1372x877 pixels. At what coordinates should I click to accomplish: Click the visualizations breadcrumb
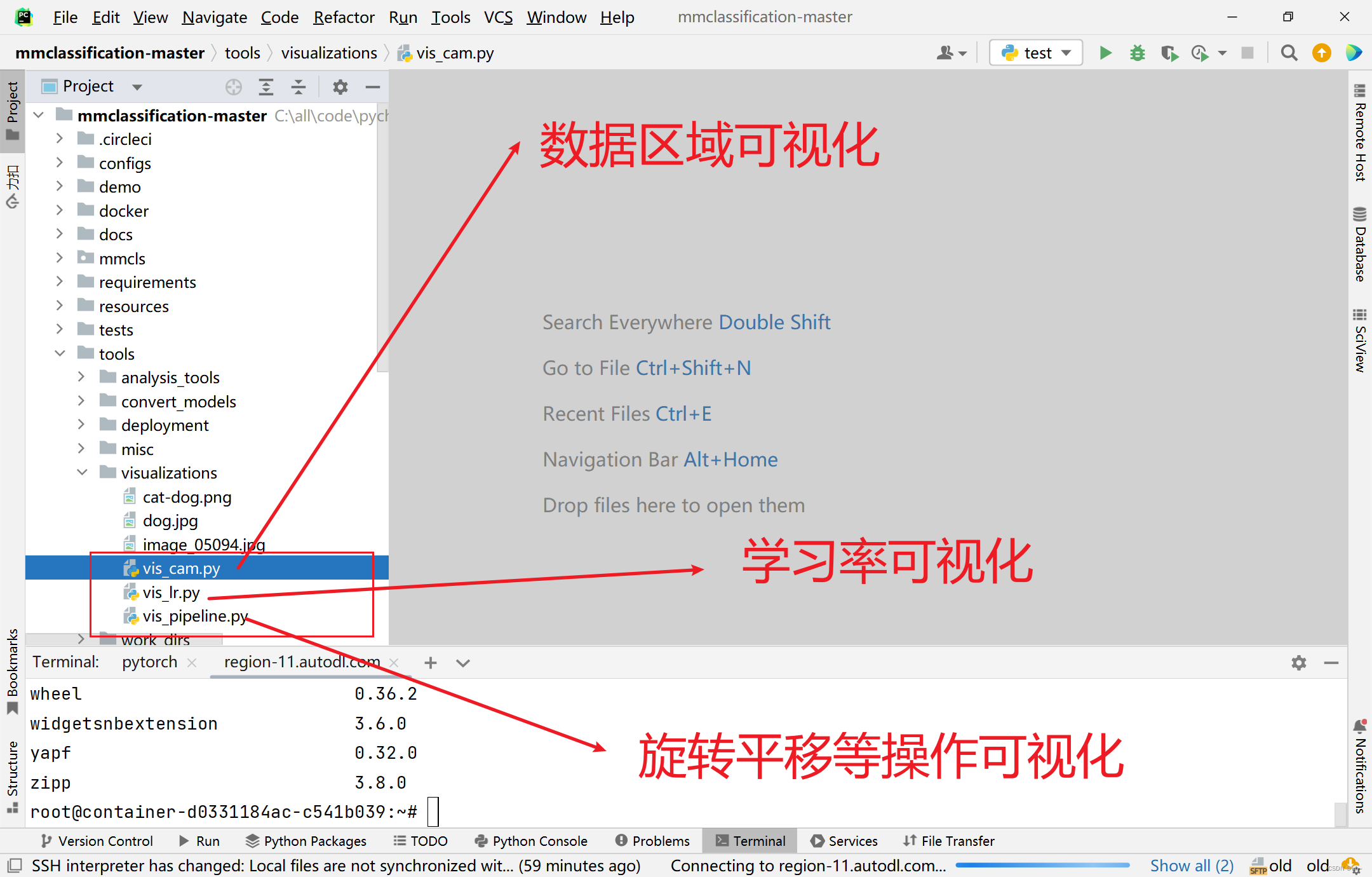click(x=329, y=53)
